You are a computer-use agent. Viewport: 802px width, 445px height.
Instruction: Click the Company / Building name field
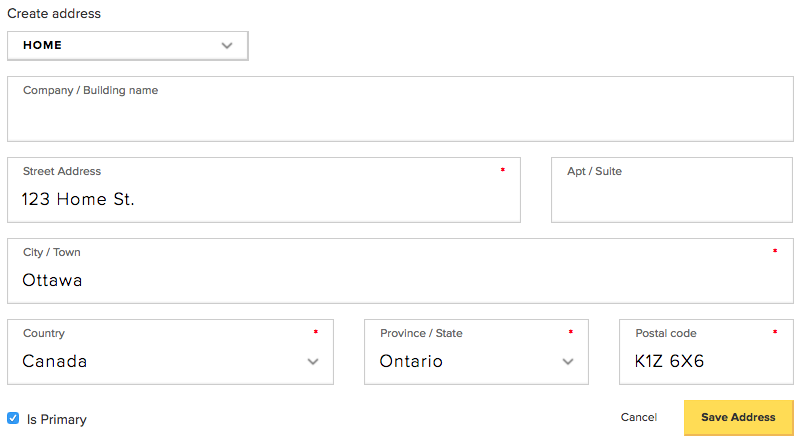[400, 109]
